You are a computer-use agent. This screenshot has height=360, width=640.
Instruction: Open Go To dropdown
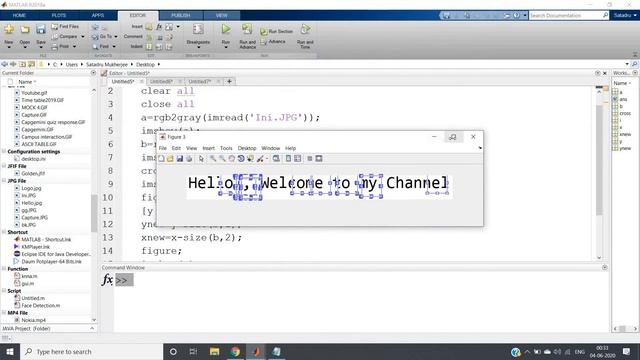(x=116, y=37)
